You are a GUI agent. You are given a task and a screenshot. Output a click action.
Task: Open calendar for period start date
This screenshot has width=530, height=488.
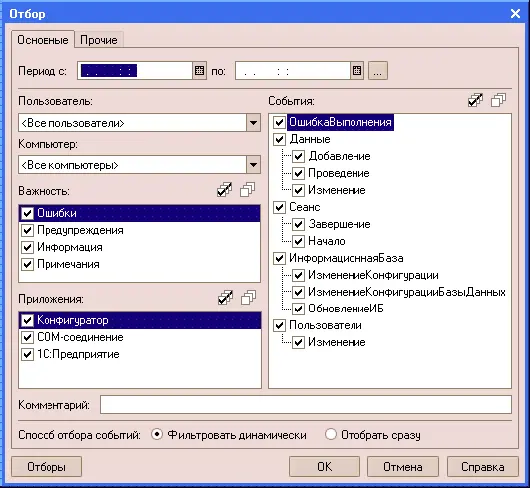tap(199, 71)
